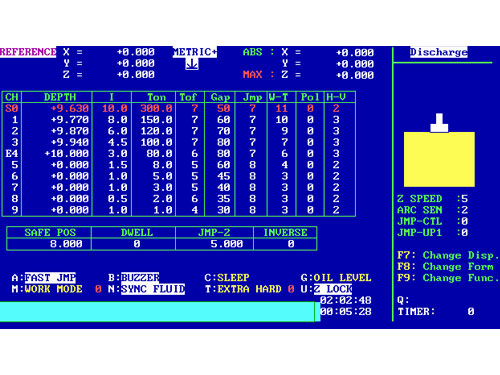Click depth value +9.770
This screenshot has width=500, height=375.
[x=70, y=120]
